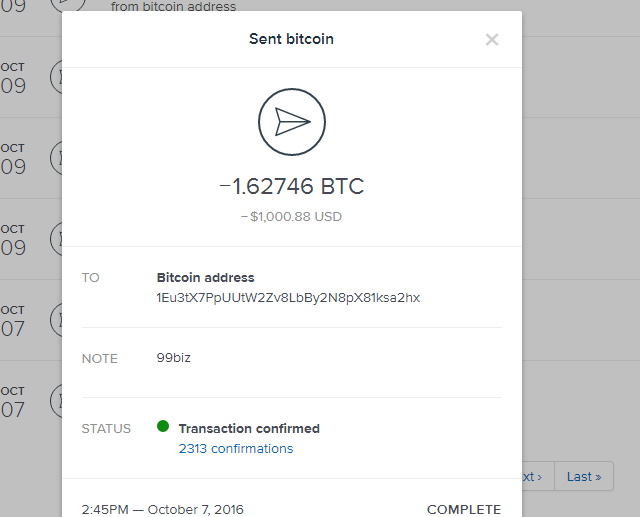This screenshot has height=517, width=640.
Task: Click the COMPLETE status label
Action: click(x=463, y=509)
